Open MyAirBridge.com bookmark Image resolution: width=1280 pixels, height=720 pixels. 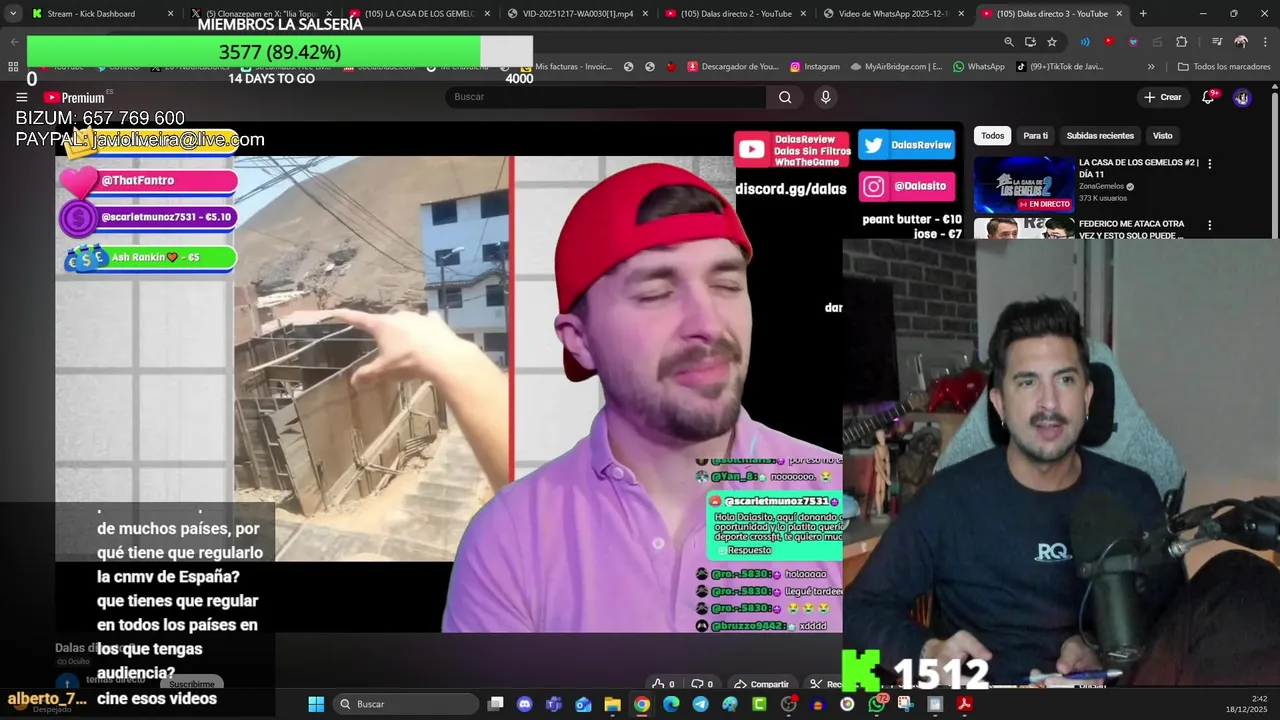[x=895, y=67]
